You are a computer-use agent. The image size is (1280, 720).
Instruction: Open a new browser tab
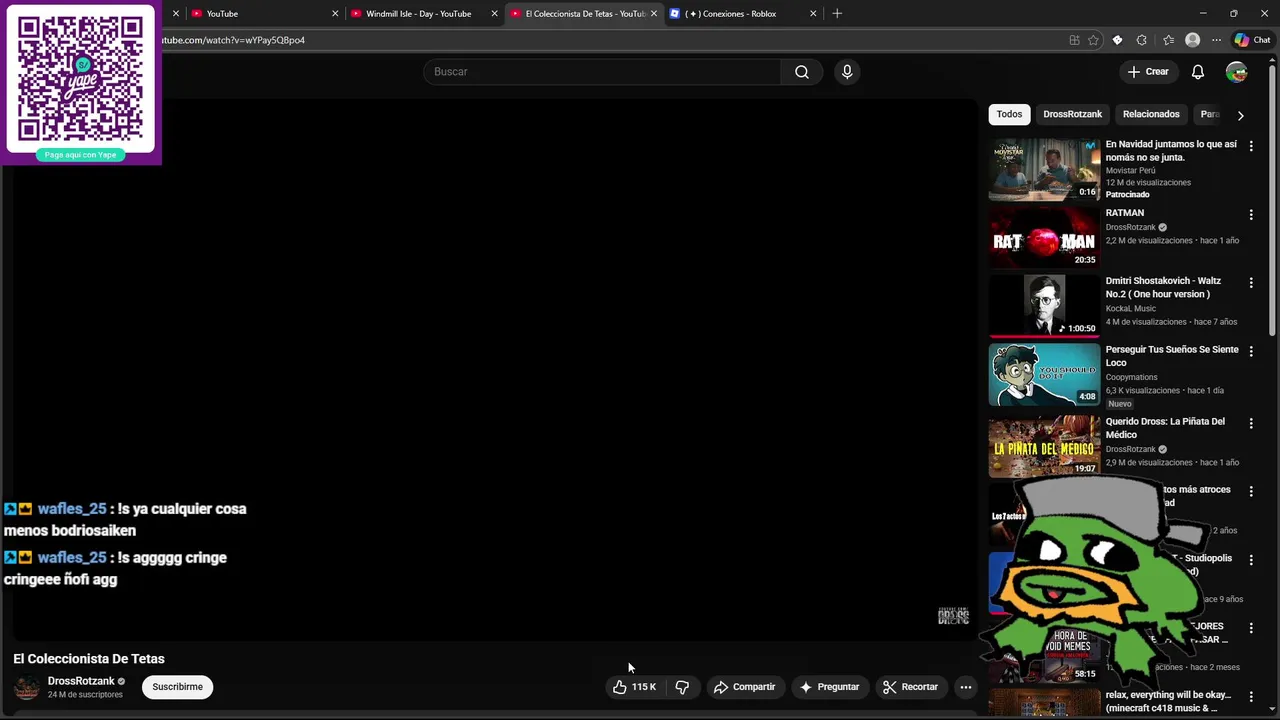click(x=837, y=14)
